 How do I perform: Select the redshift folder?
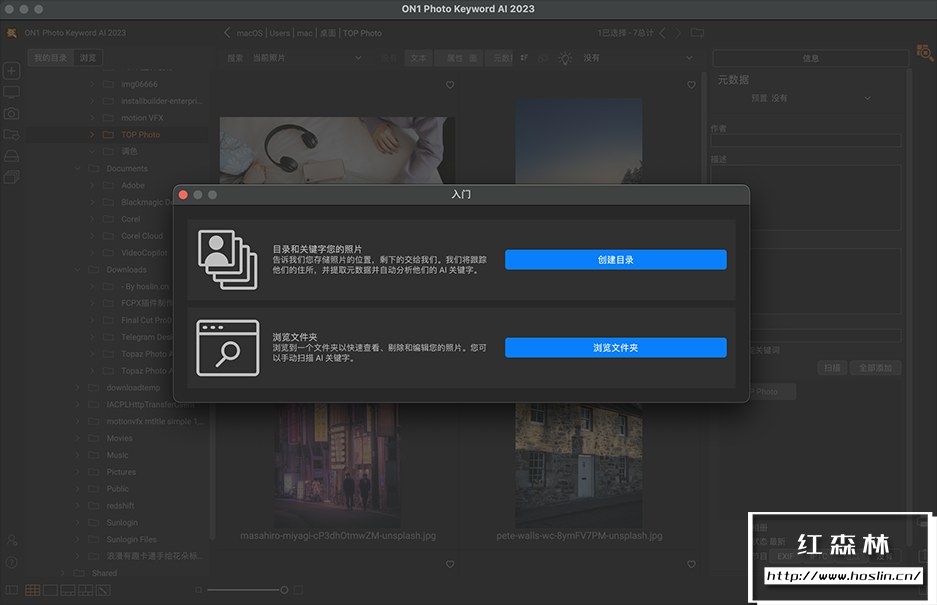pos(120,505)
